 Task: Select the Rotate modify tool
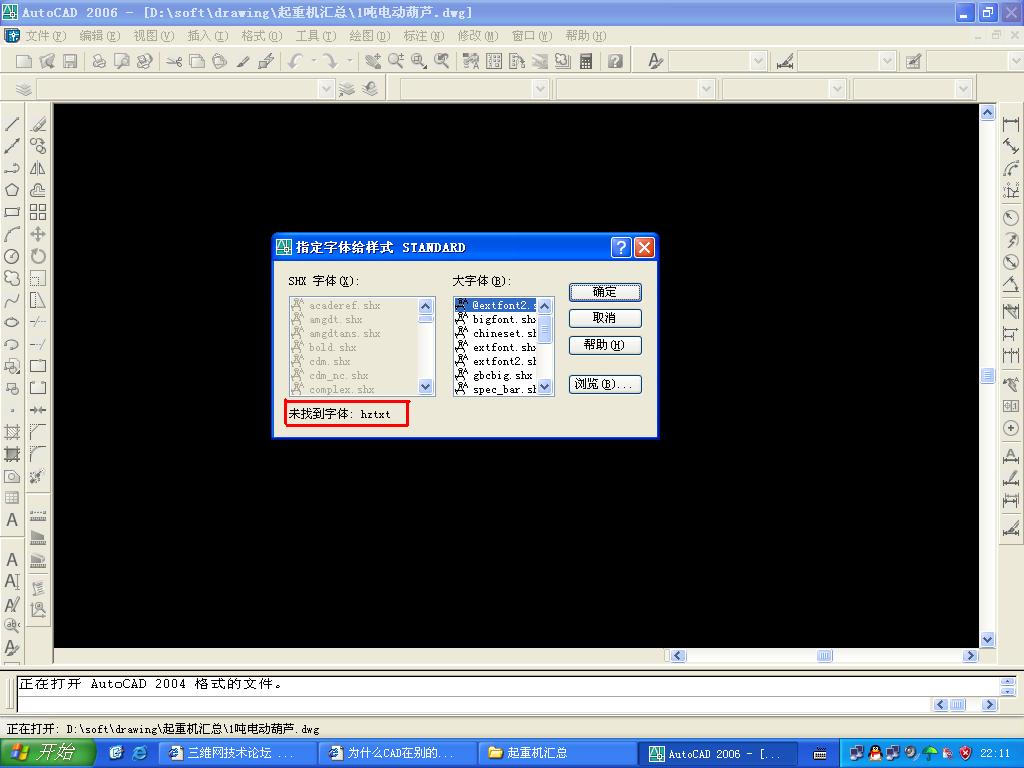38,256
